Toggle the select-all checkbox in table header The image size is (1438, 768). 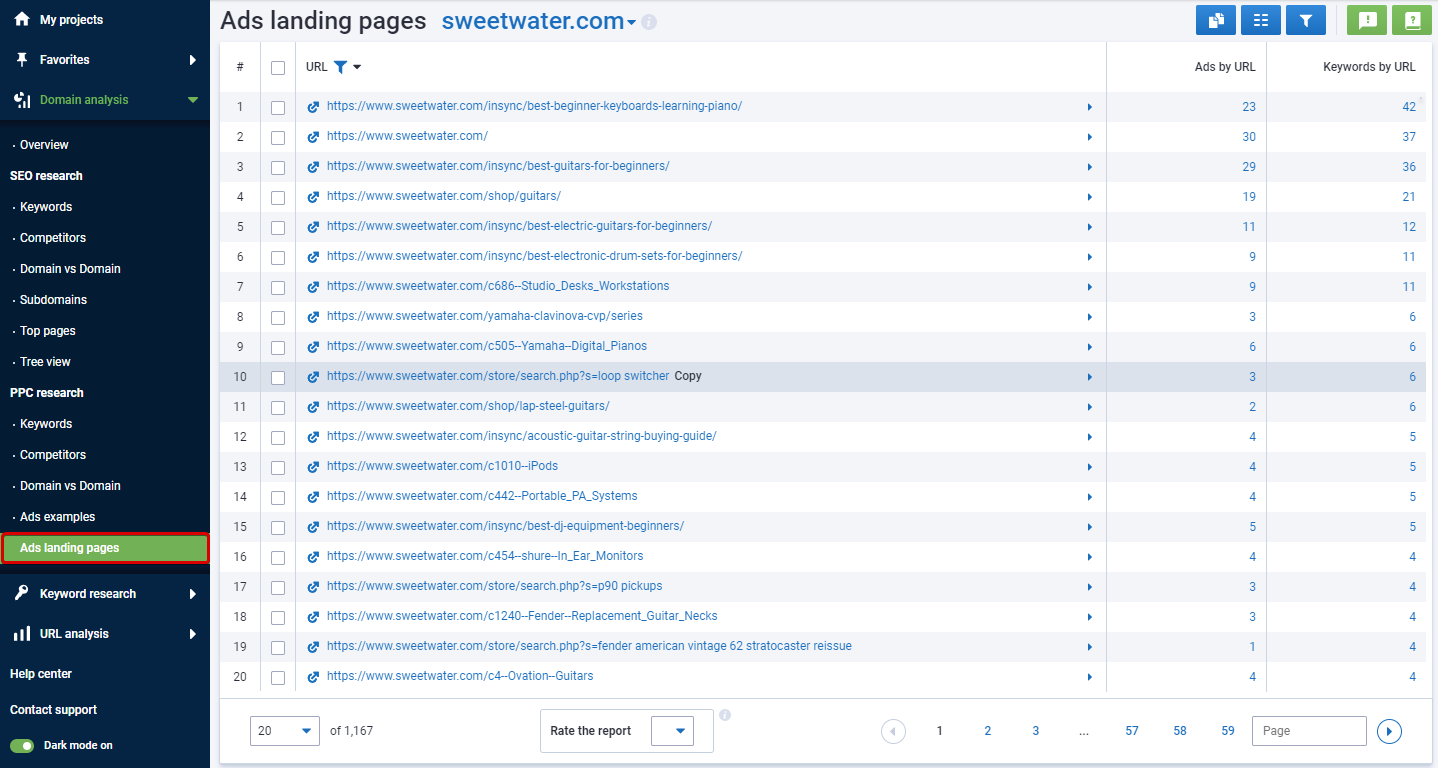tap(278, 68)
